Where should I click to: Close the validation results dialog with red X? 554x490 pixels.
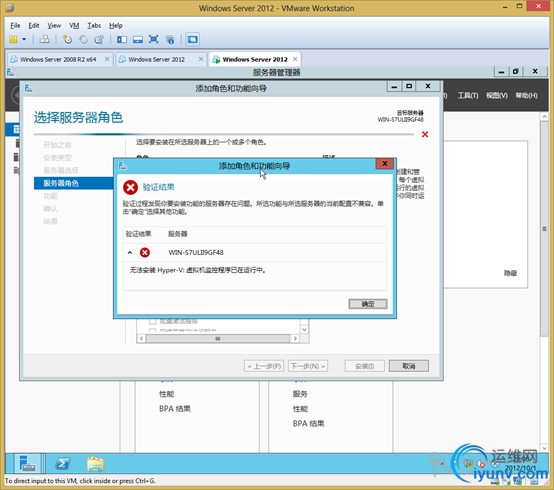click(385, 164)
